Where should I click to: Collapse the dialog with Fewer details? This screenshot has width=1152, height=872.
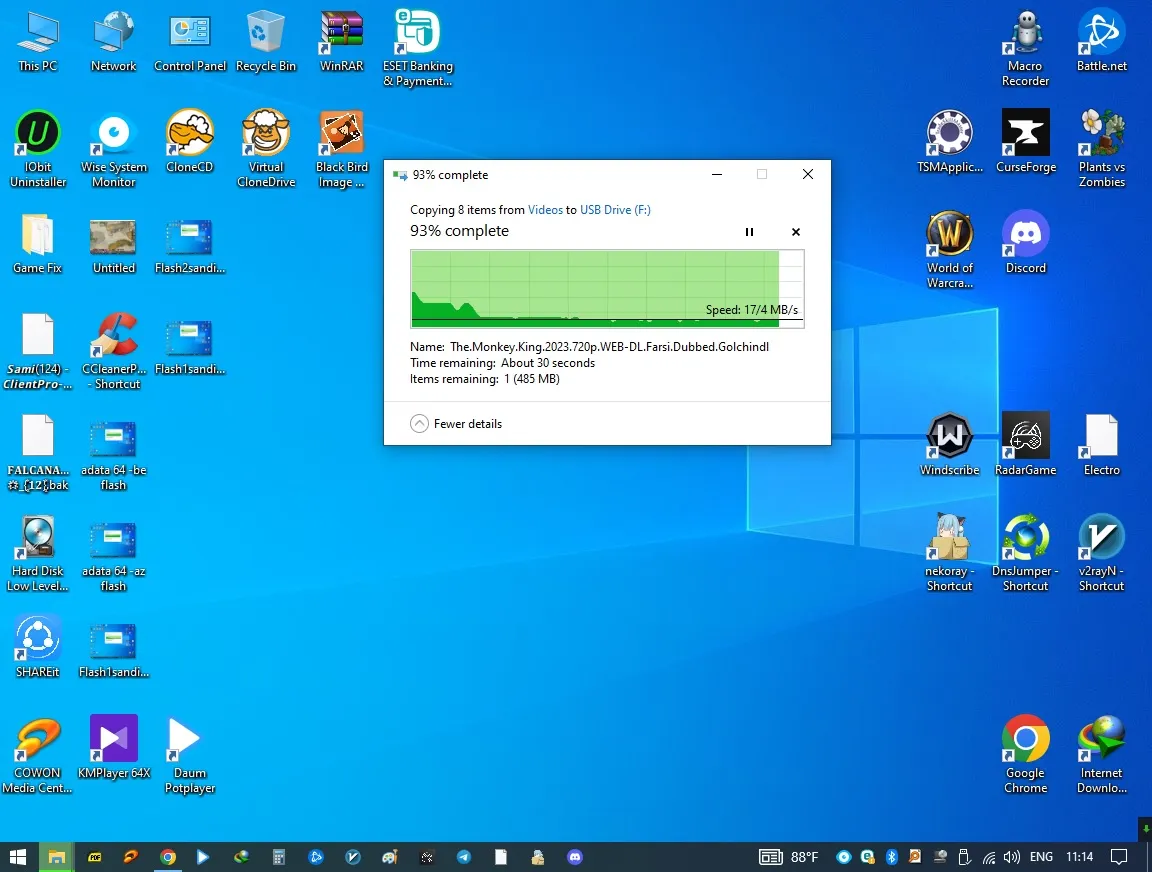pos(456,424)
